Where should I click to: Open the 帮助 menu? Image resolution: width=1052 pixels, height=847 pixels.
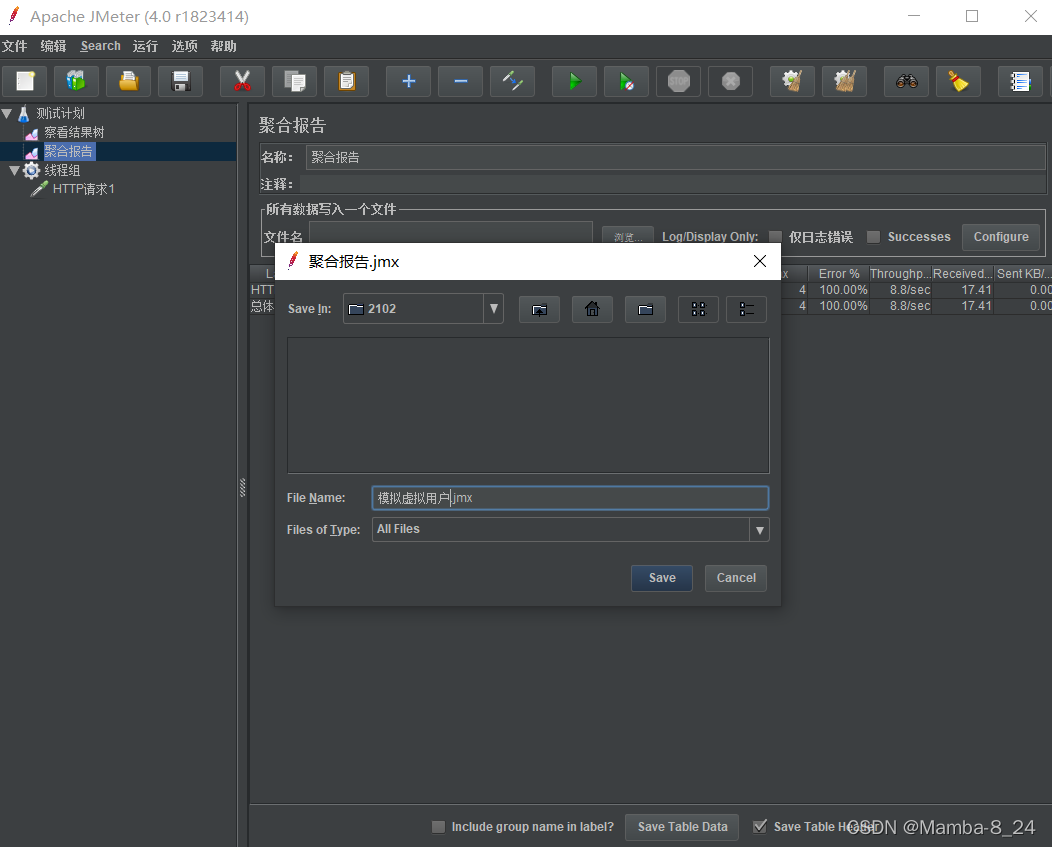point(223,46)
